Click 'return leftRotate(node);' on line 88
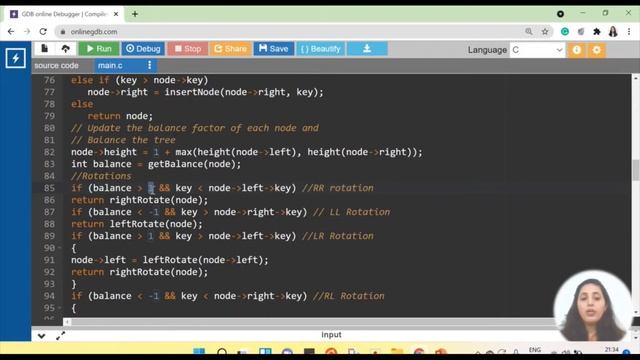Viewport: 640px width, 360px height. point(137,224)
